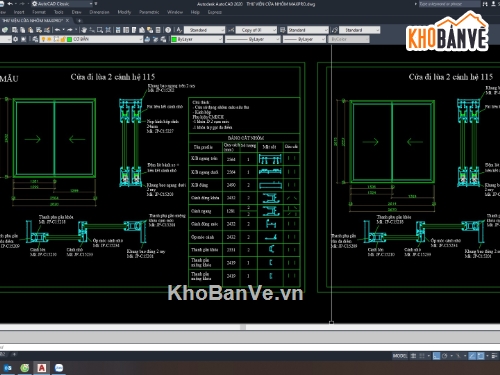Screen dimensions: 500x375
Task: Toggle the grid display in the status bar
Action: coord(413,356)
